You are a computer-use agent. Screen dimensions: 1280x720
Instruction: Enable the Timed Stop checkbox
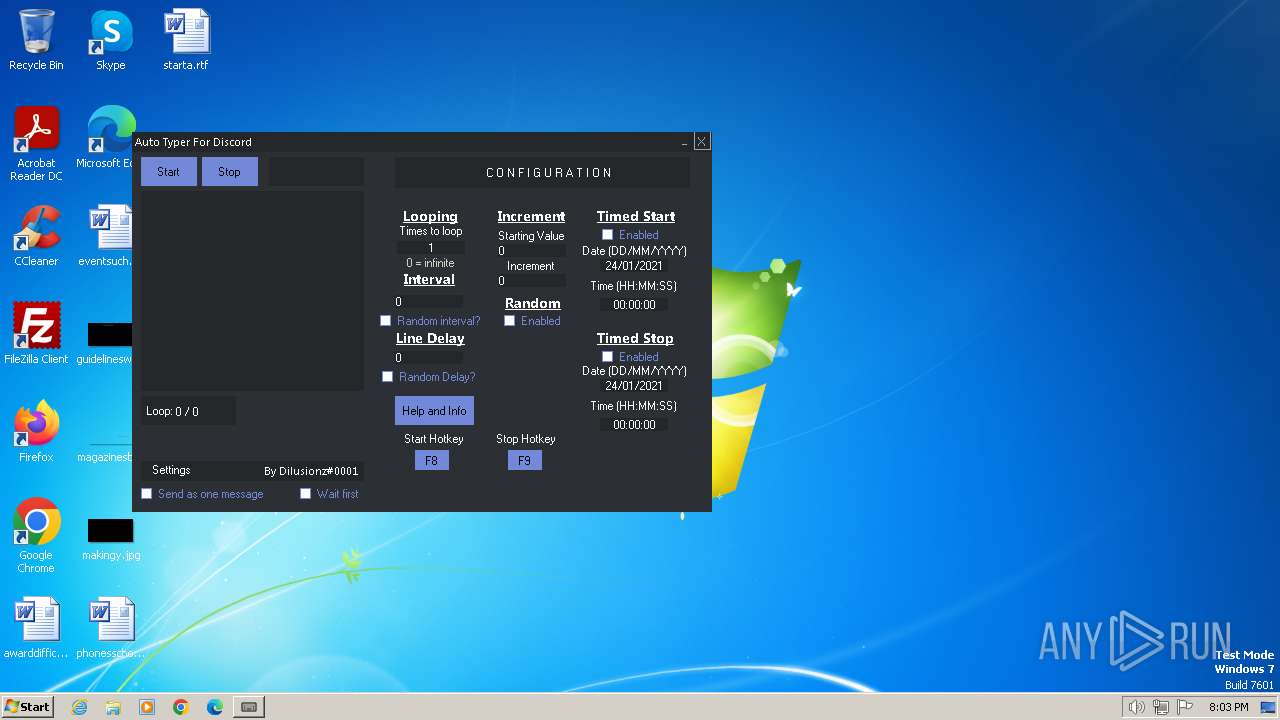coord(607,357)
